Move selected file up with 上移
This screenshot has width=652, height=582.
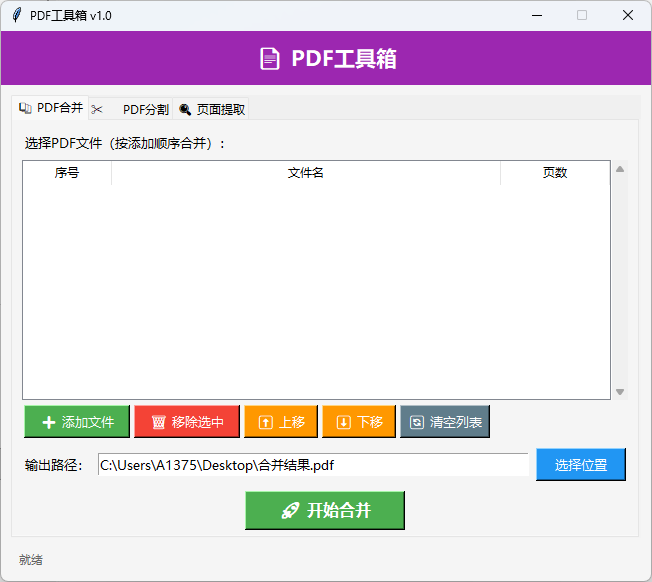pyautogui.click(x=281, y=422)
